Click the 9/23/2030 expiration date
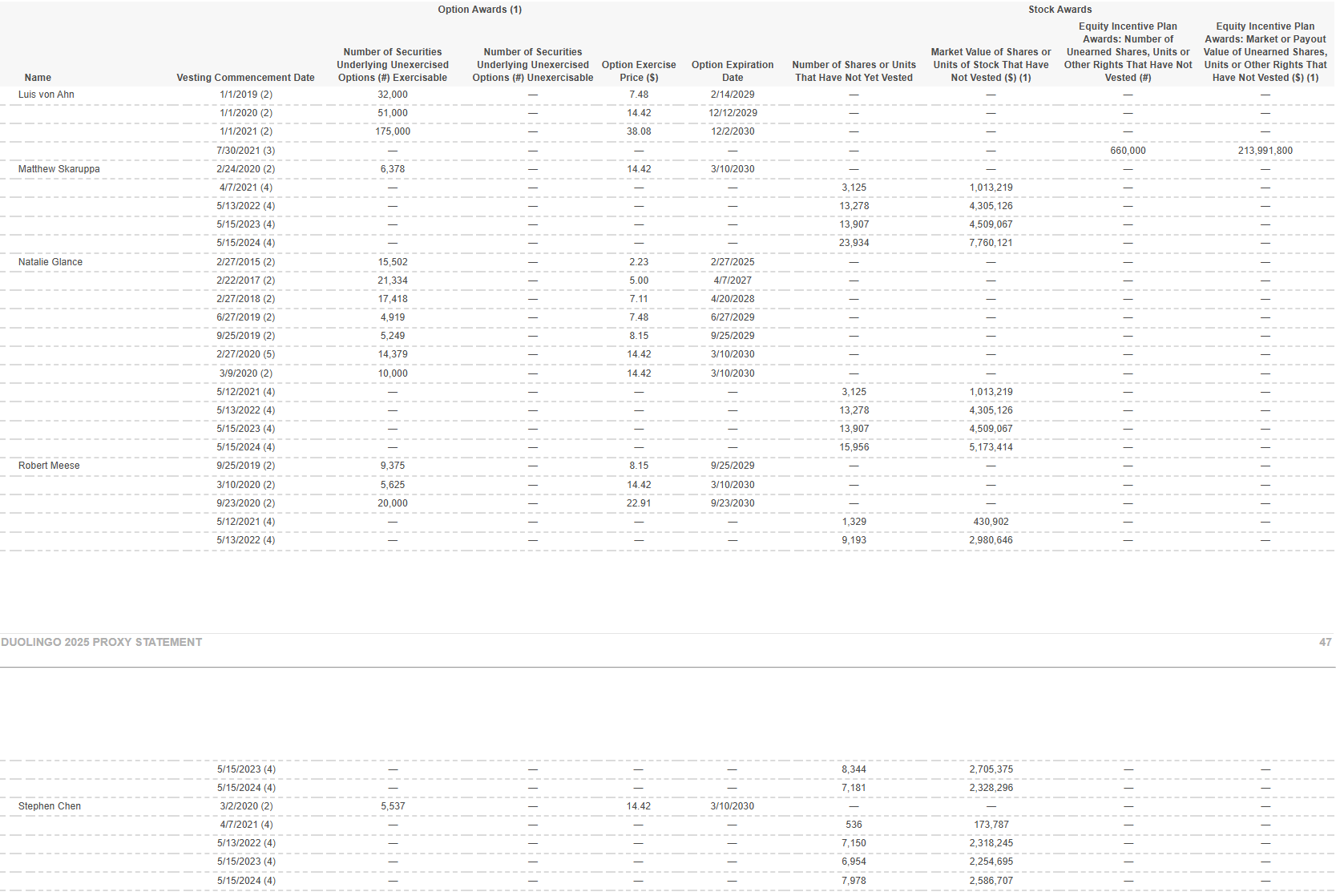 pos(733,503)
